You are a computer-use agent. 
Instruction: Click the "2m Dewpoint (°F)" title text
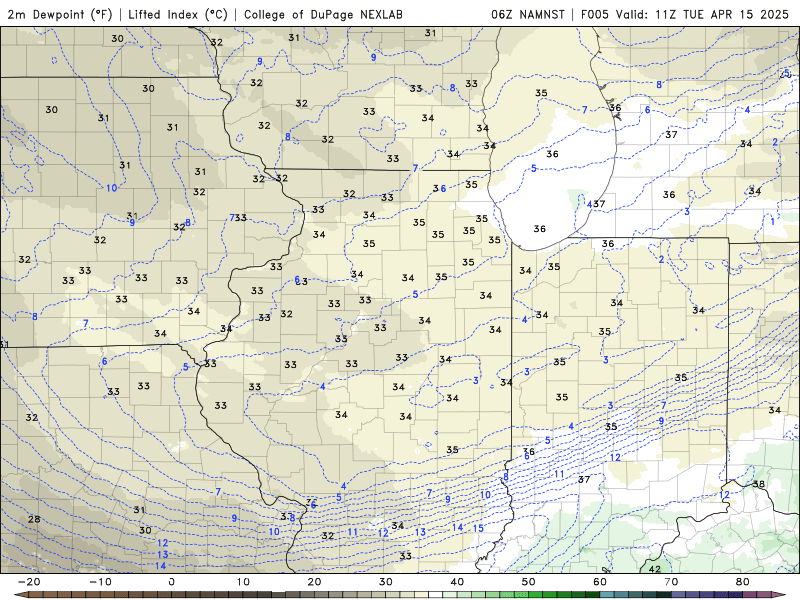pos(60,14)
